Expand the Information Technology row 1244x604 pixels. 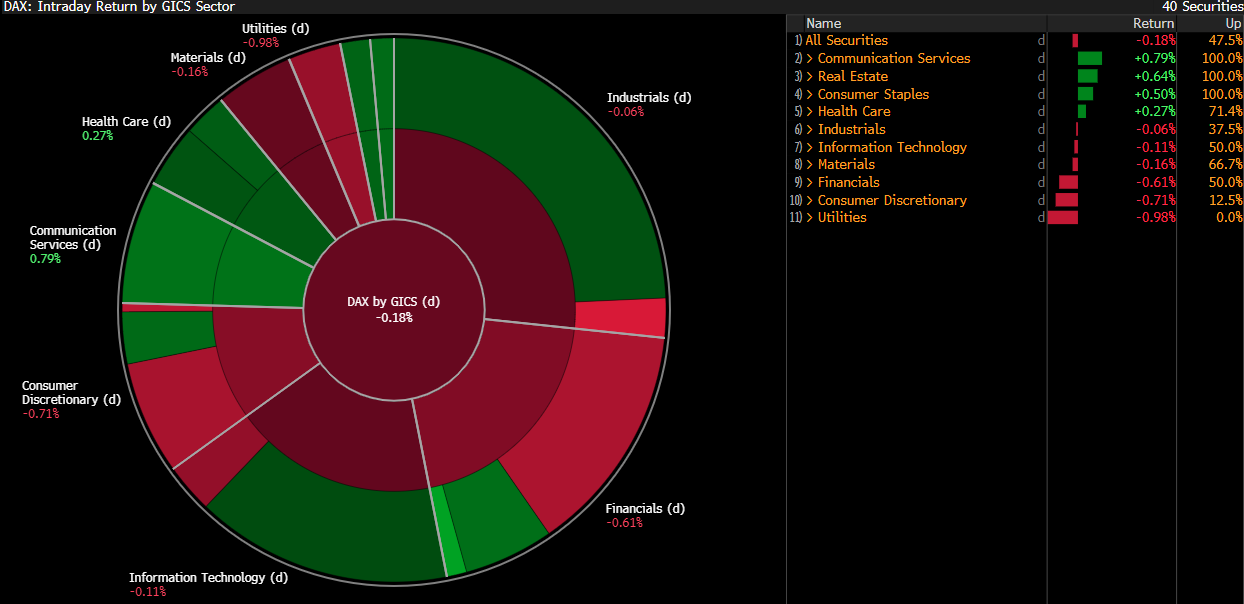coord(810,147)
